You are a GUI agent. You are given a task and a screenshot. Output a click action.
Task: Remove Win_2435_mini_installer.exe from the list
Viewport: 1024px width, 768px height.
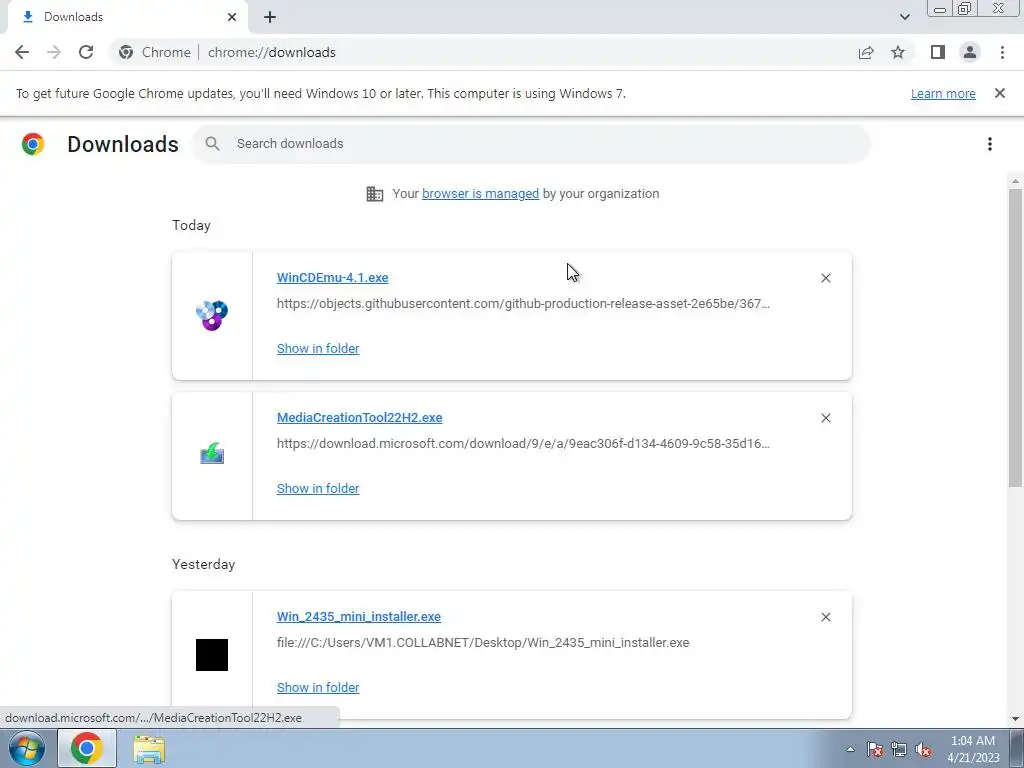tap(825, 617)
